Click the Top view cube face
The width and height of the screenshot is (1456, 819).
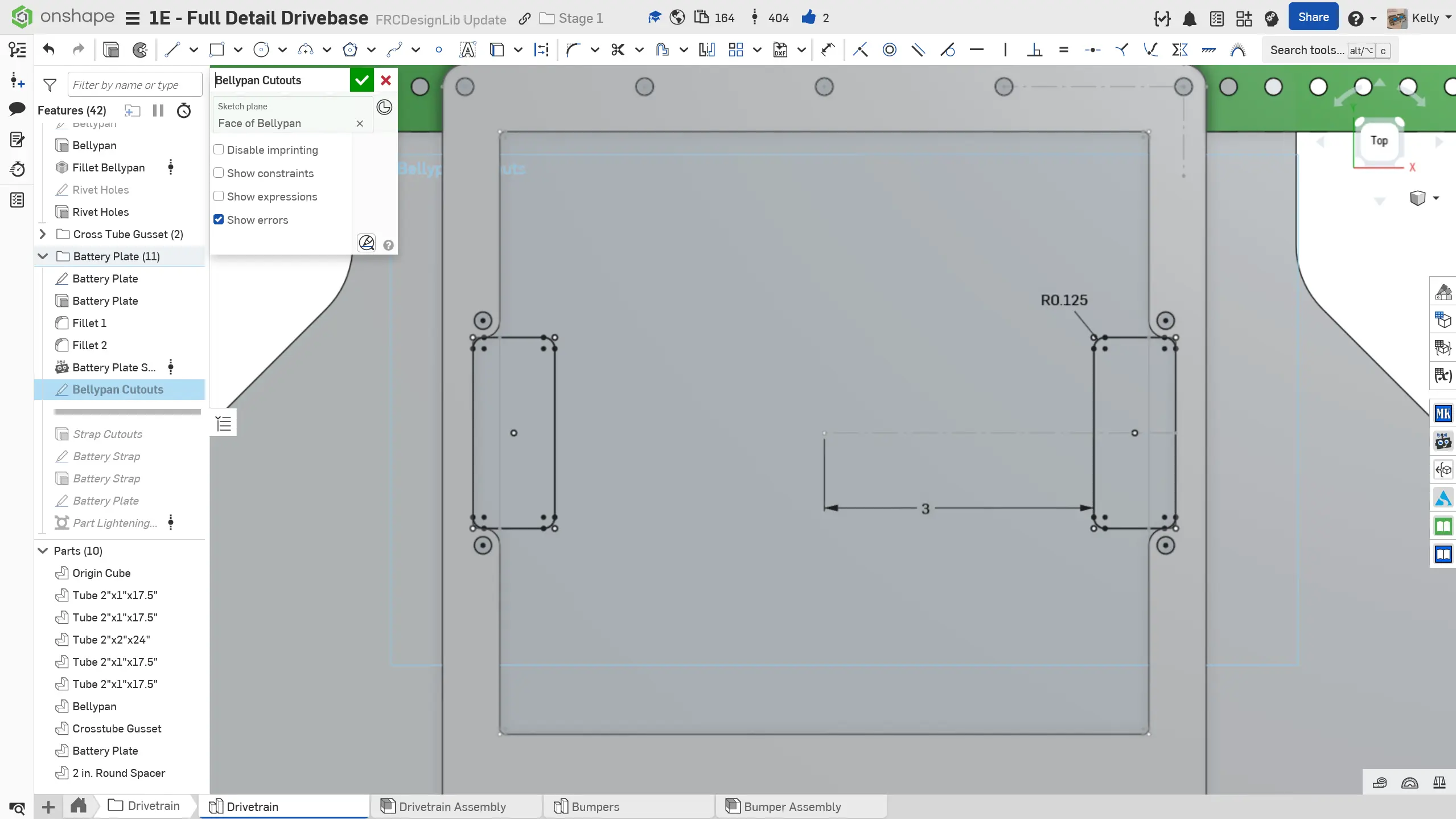(x=1379, y=141)
